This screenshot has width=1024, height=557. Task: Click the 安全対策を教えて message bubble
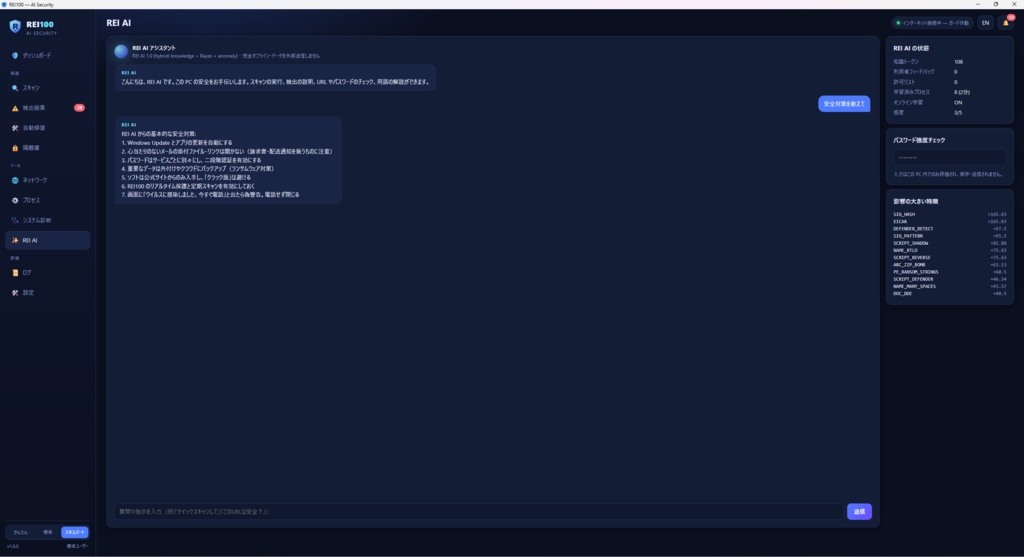coord(844,104)
